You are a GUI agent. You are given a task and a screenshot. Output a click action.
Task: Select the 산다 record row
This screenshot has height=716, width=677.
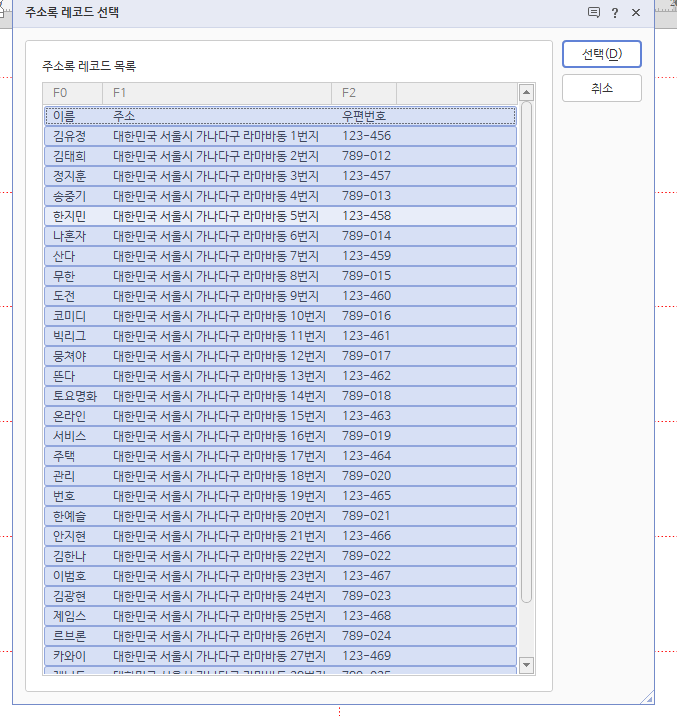tap(280, 256)
